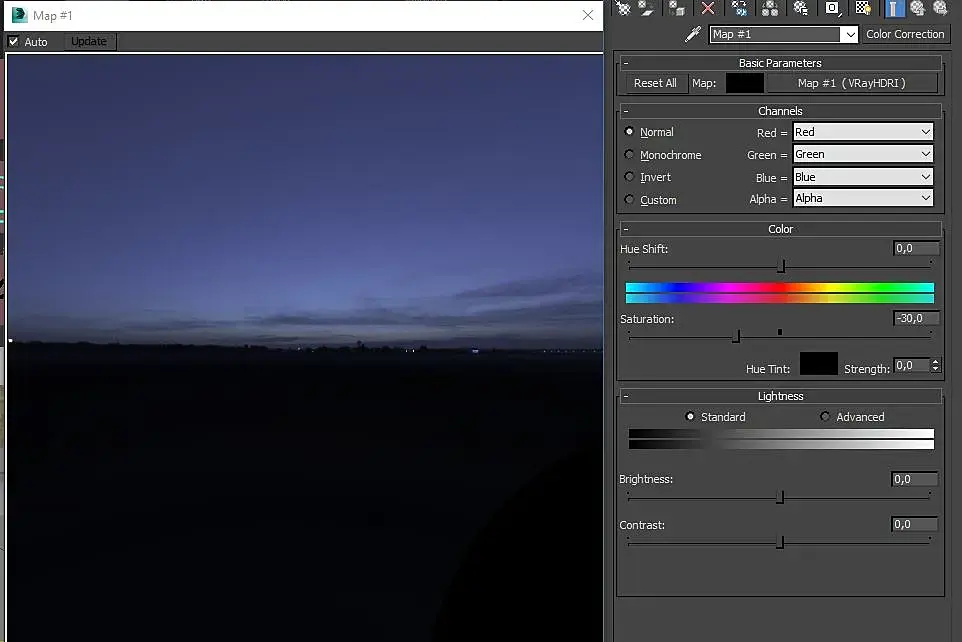Click the Color Correction type button

click(x=905, y=34)
